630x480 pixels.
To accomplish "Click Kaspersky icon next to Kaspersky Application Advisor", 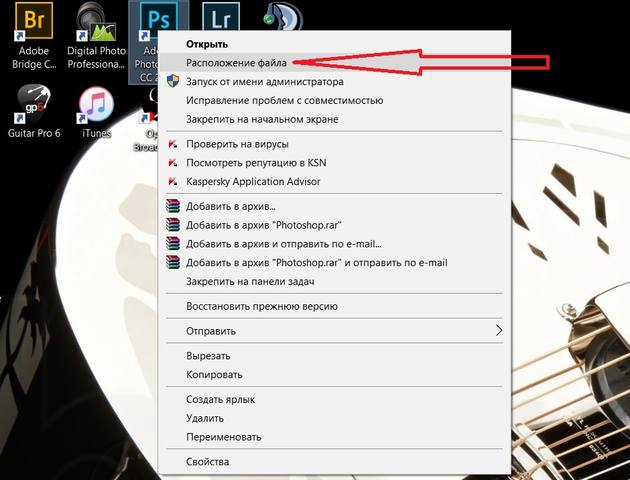I will coord(173,182).
